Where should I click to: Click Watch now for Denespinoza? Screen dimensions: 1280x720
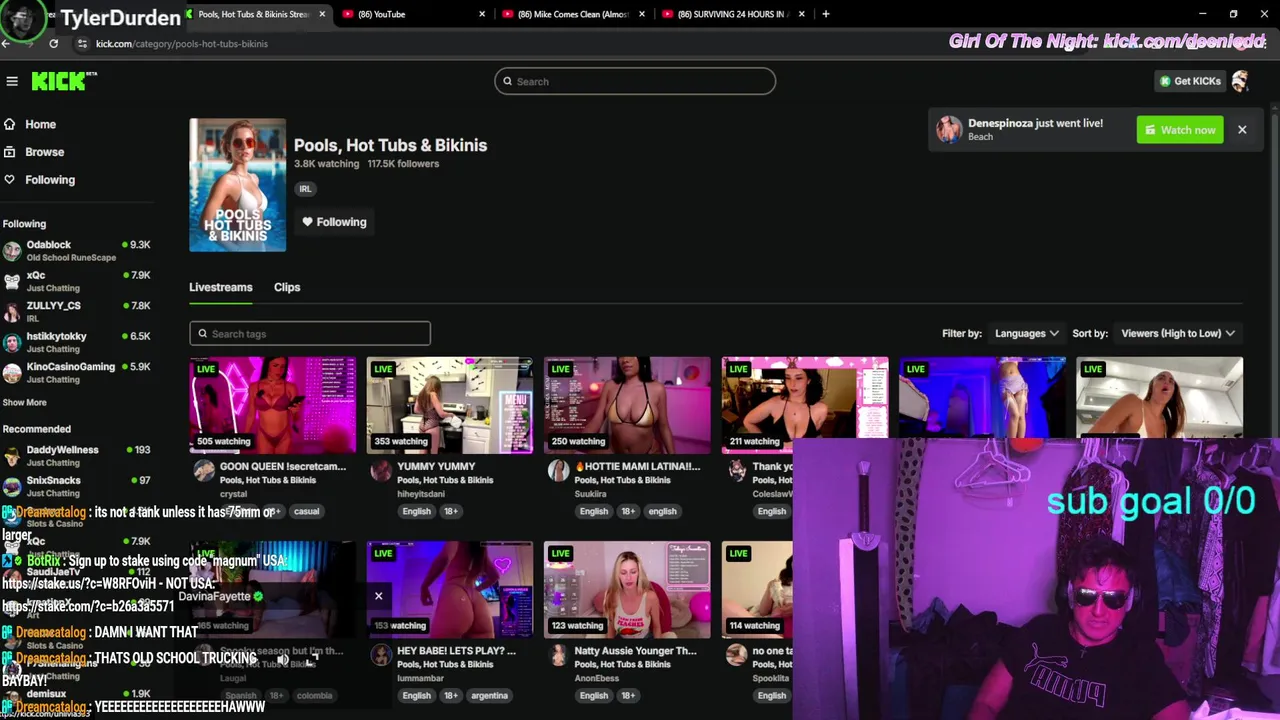1180,130
